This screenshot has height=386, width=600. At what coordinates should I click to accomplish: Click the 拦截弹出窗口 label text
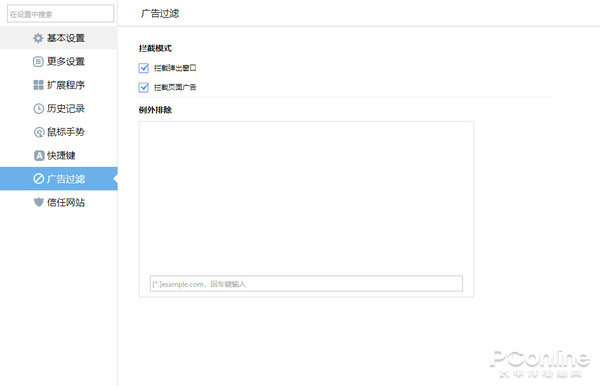coord(175,68)
